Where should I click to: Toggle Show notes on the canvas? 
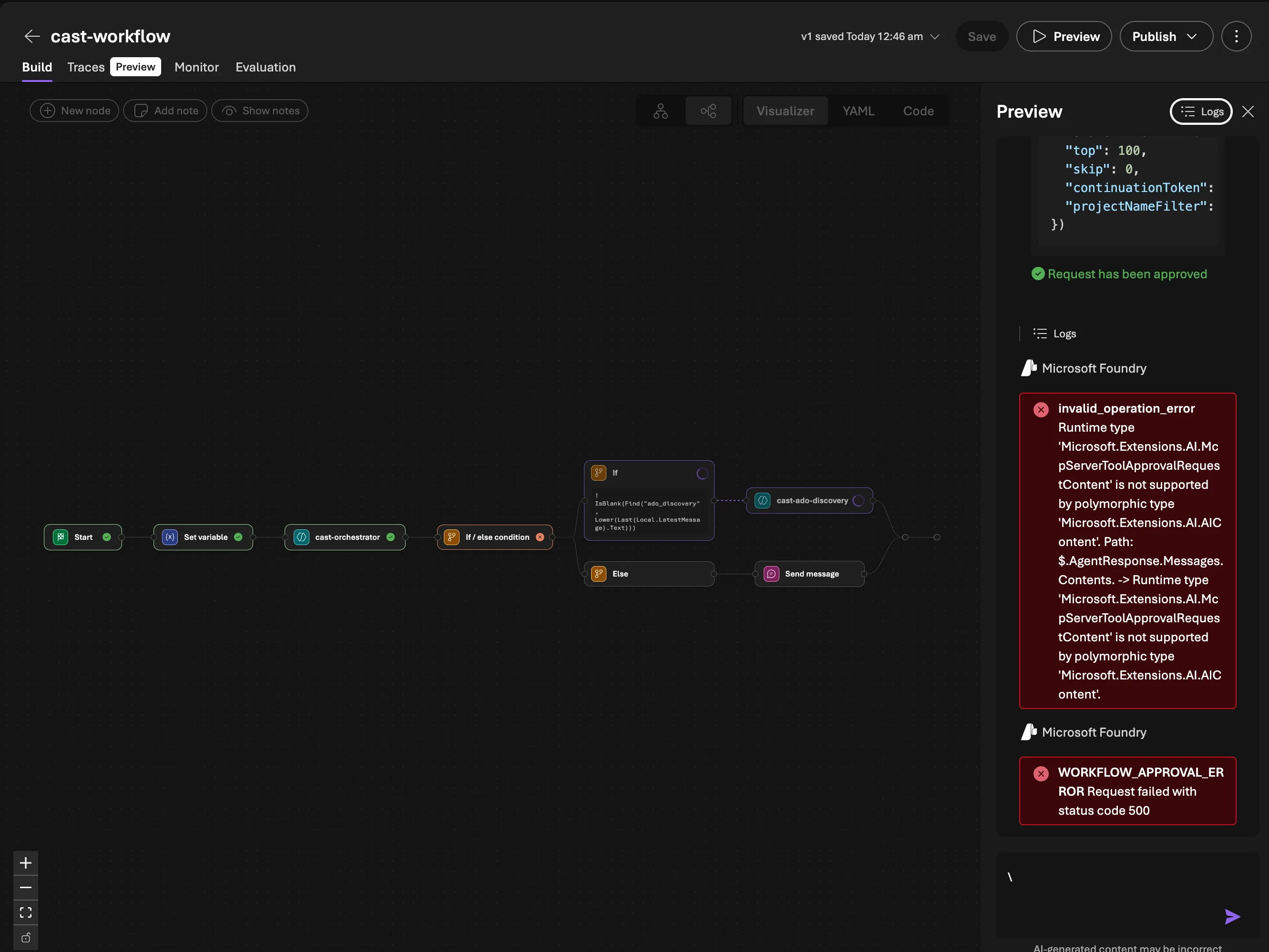pyautogui.click(x=259, y=110)
